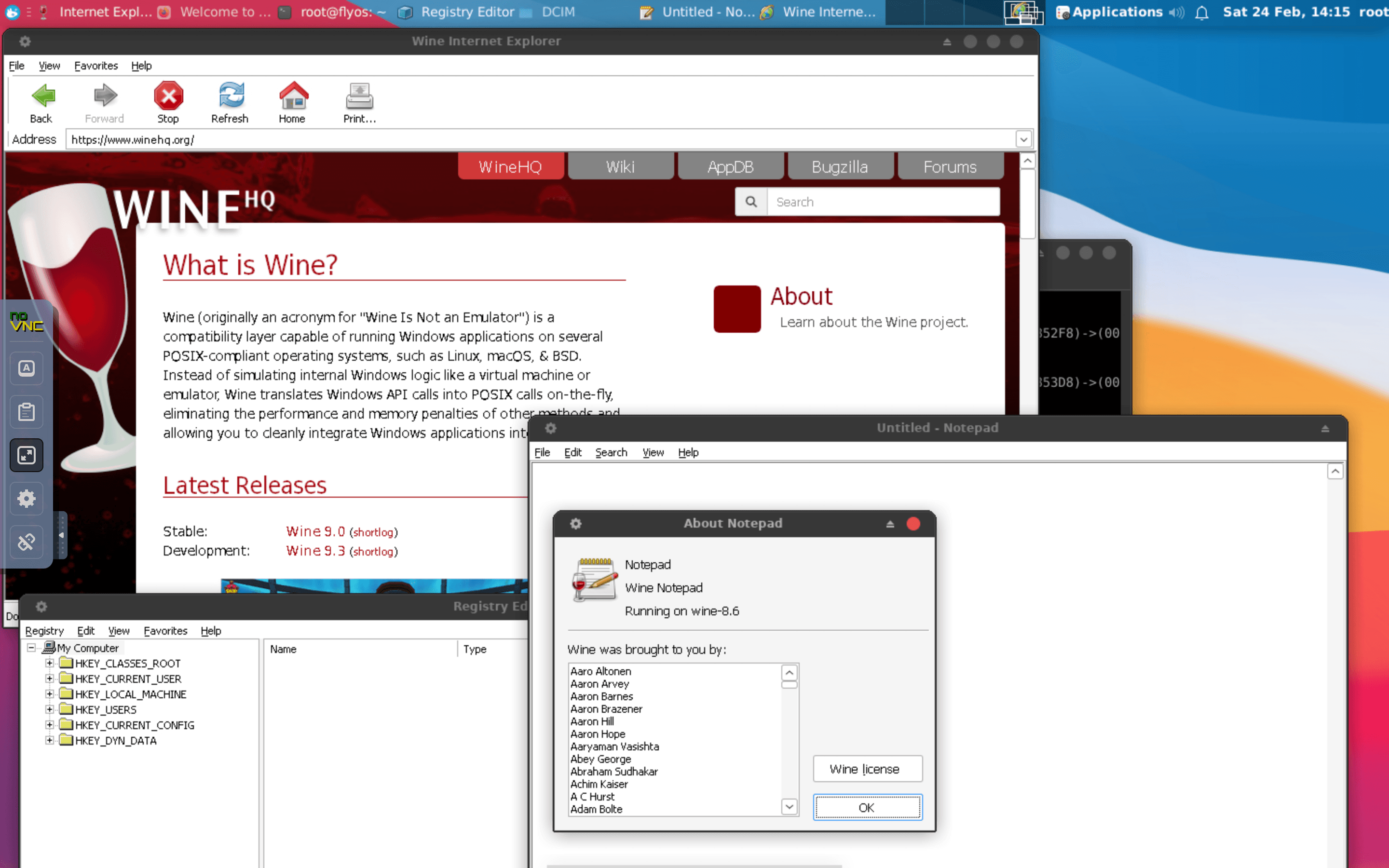Open the Search menu in Notepad

pos(611,452)
